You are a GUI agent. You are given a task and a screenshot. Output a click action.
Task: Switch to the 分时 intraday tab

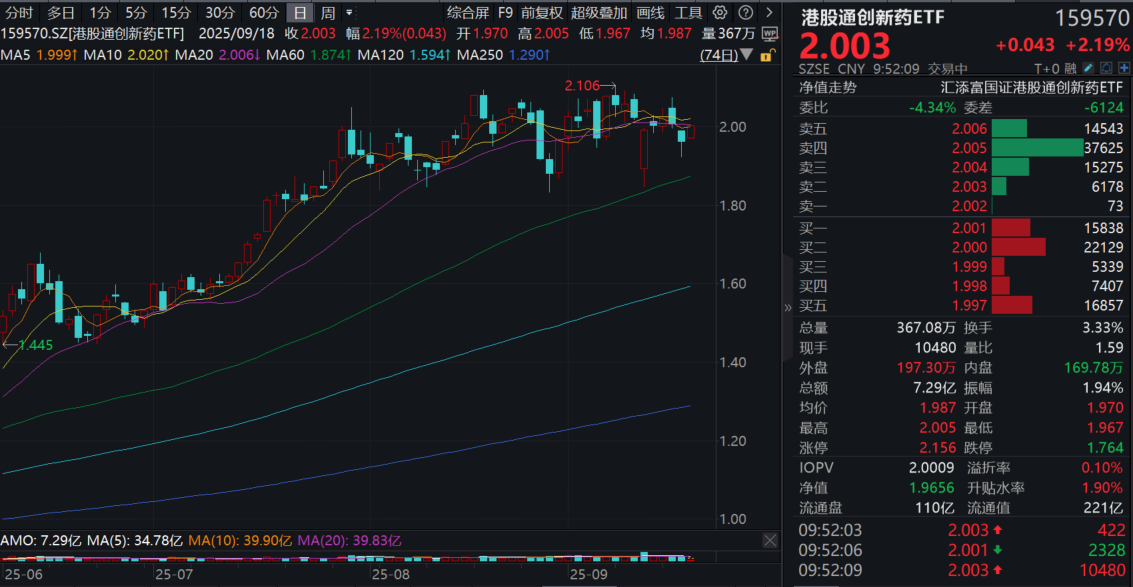(x=20, y=12)
